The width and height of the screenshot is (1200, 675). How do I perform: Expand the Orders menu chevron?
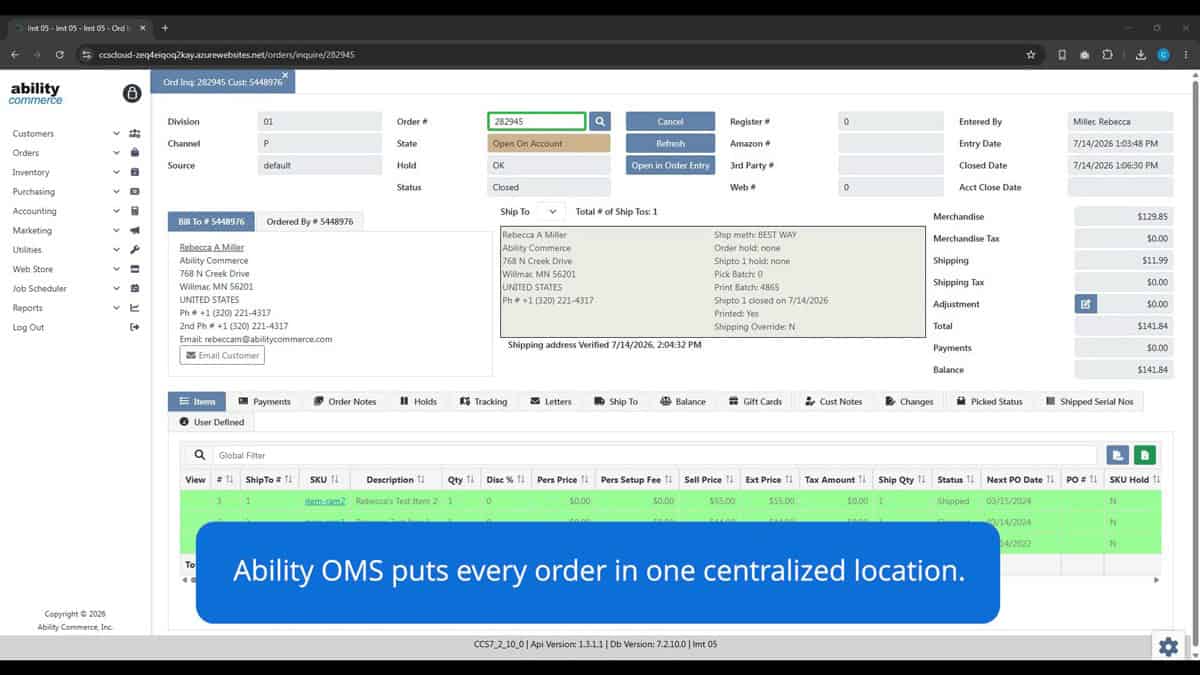point(116,153)
